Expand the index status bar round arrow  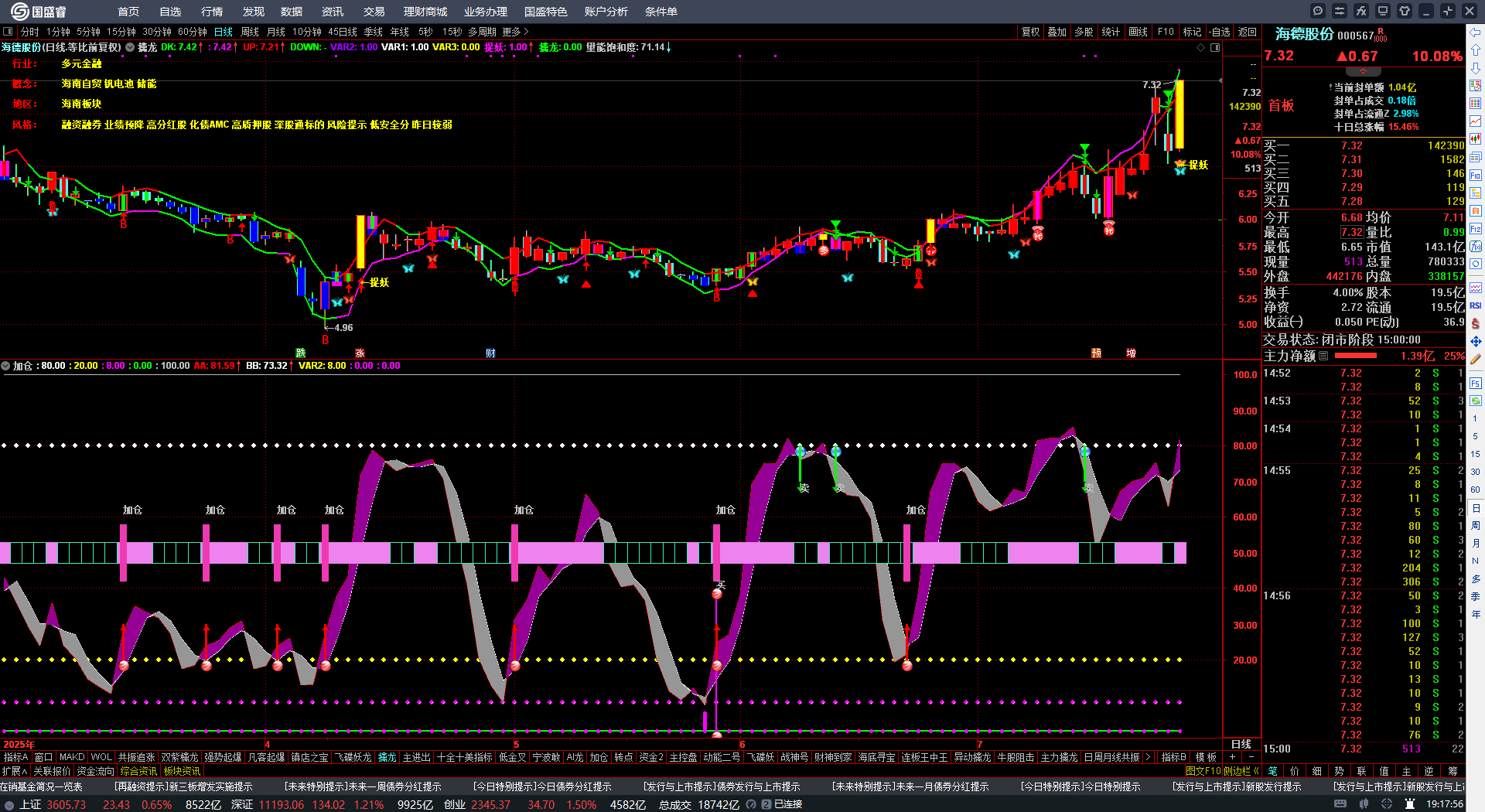click(x=9, y=804)
